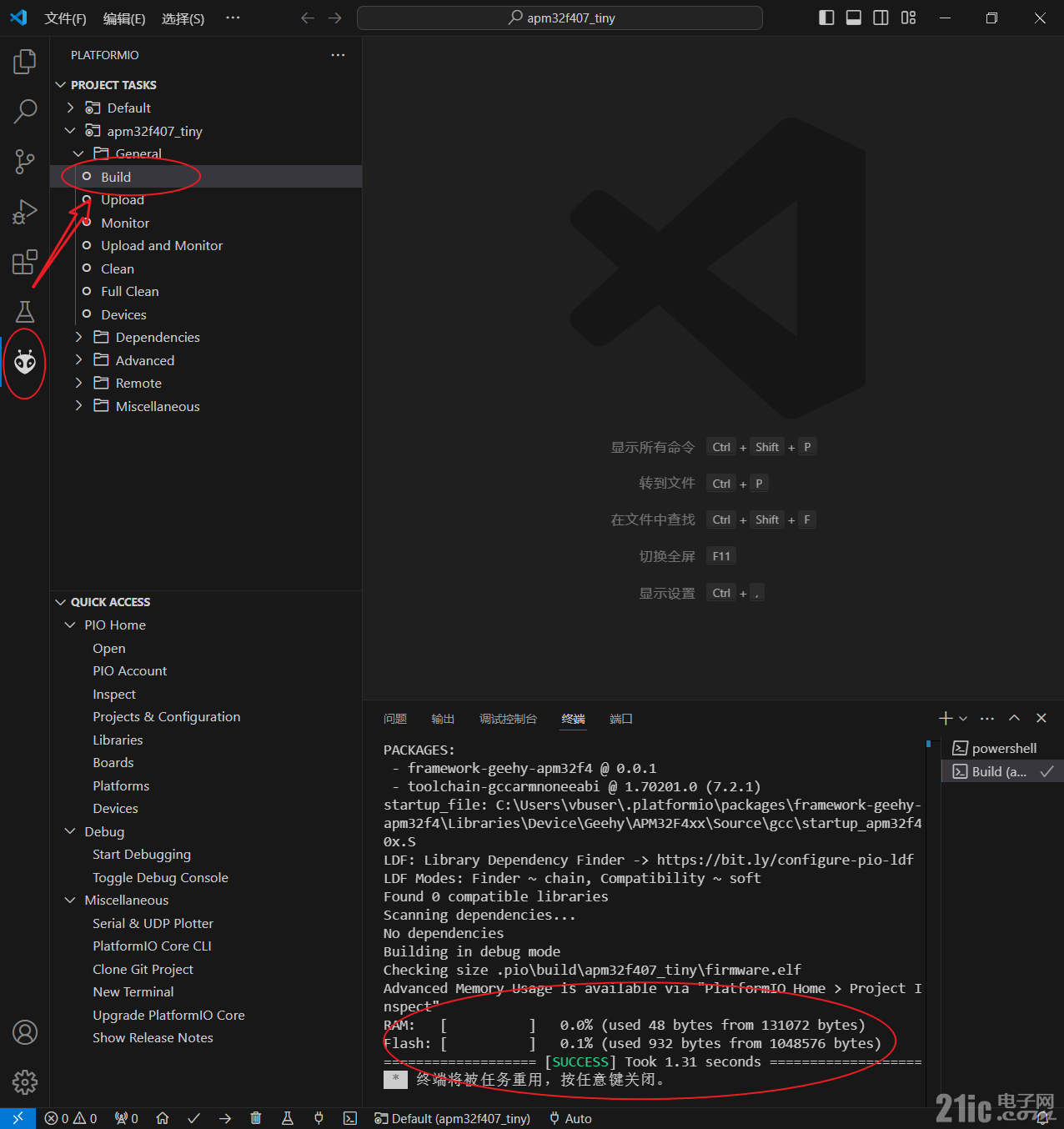1064x1129 pixels.
Task: Click PlatformIO Build checkmark in status bar
Action: [193, 1118]
